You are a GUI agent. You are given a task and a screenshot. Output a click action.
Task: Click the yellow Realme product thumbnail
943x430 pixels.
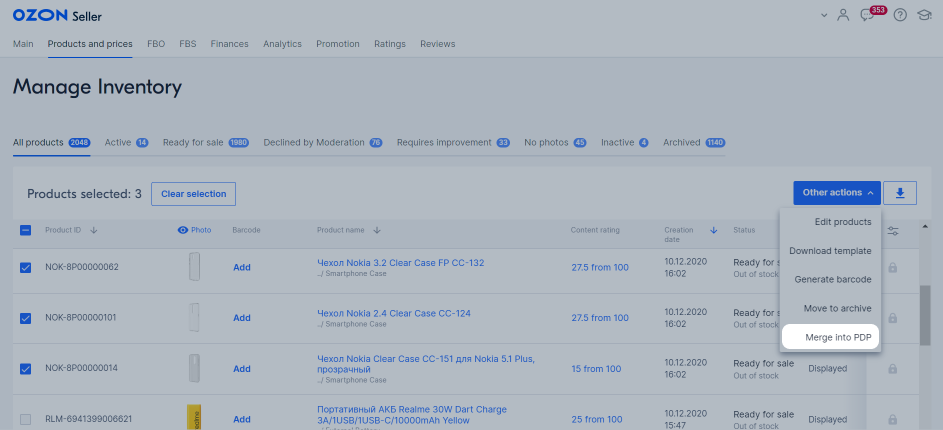click(194, 417)
